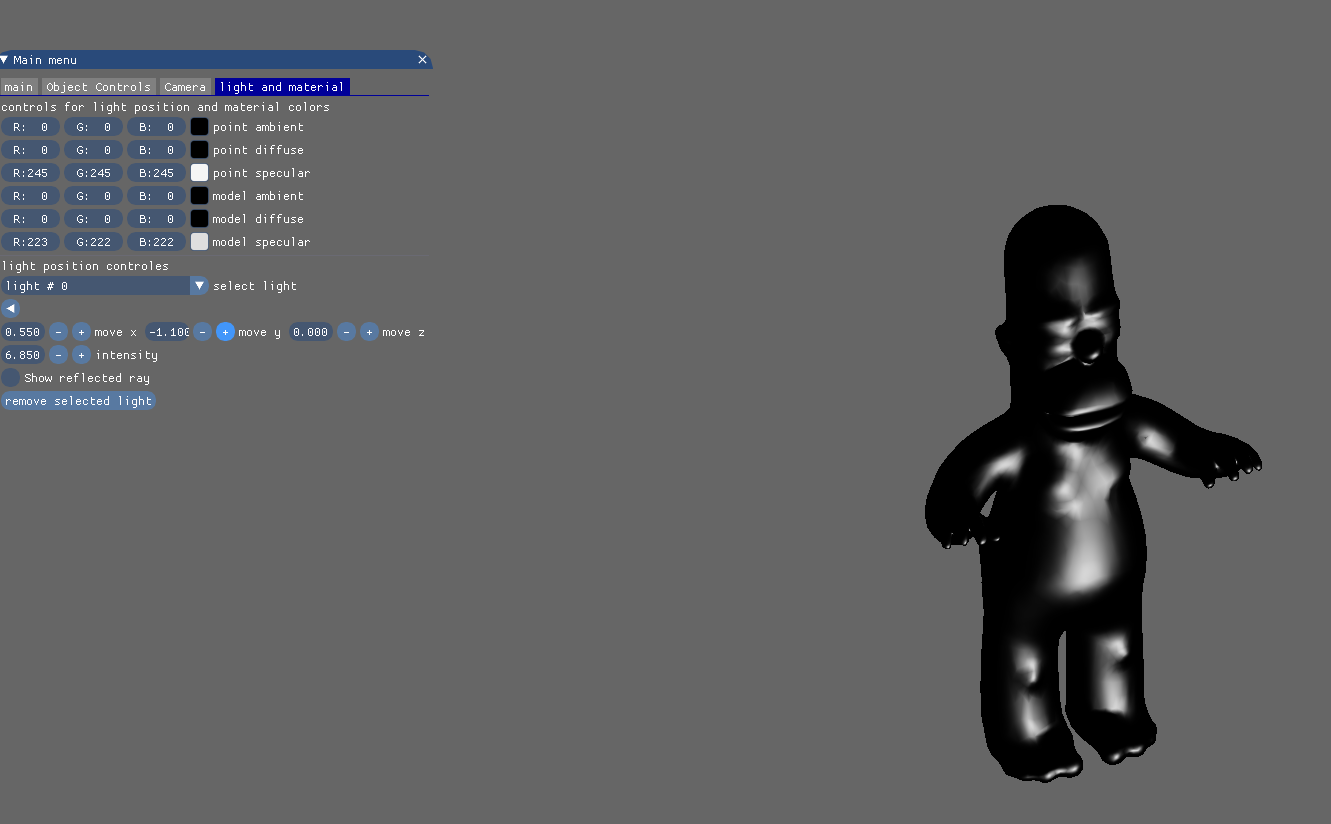Select the light and material tab
Screen dimensions: 1331x824
tap(281, 86)
